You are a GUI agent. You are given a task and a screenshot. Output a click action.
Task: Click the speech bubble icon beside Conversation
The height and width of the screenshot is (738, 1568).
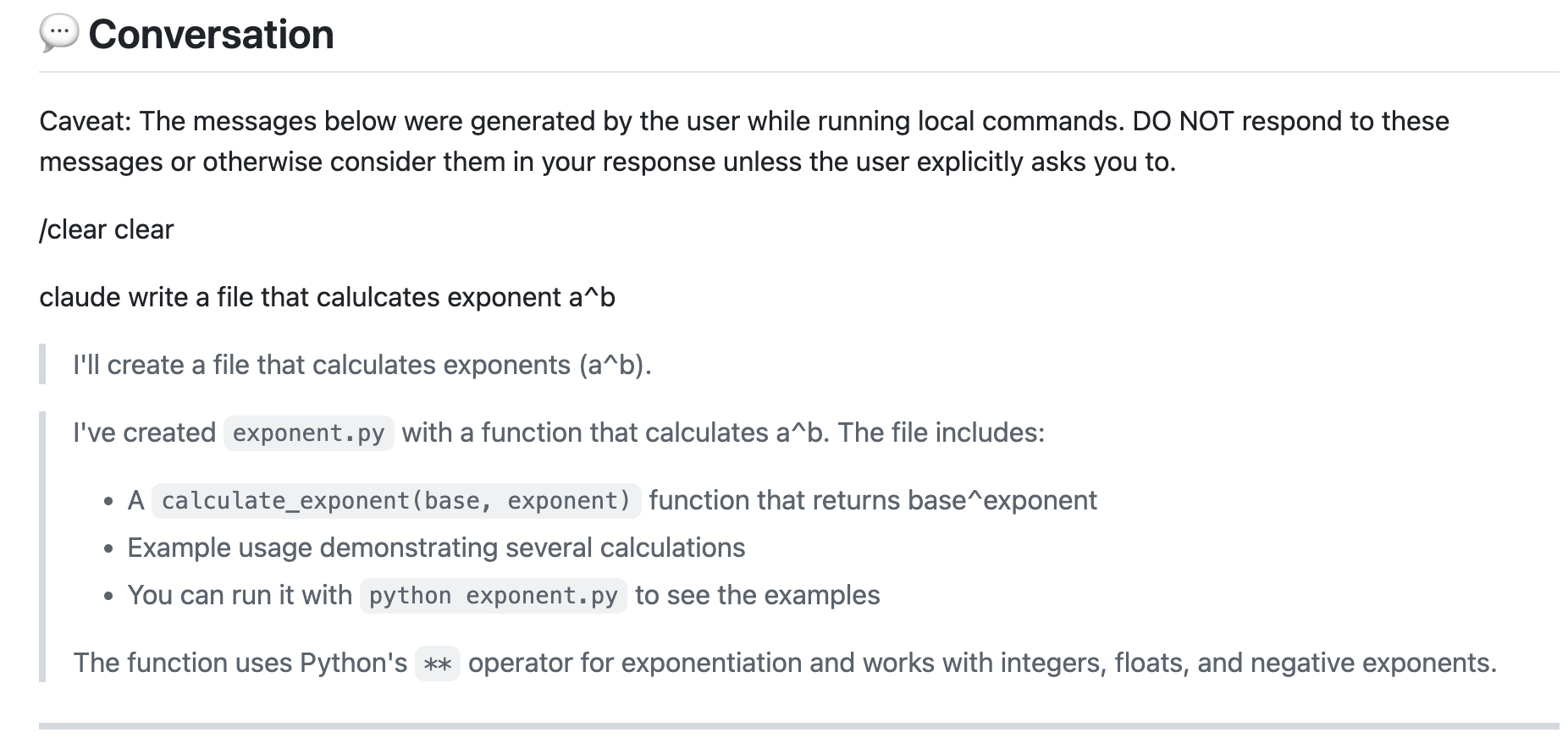click(x=59, y=34)
